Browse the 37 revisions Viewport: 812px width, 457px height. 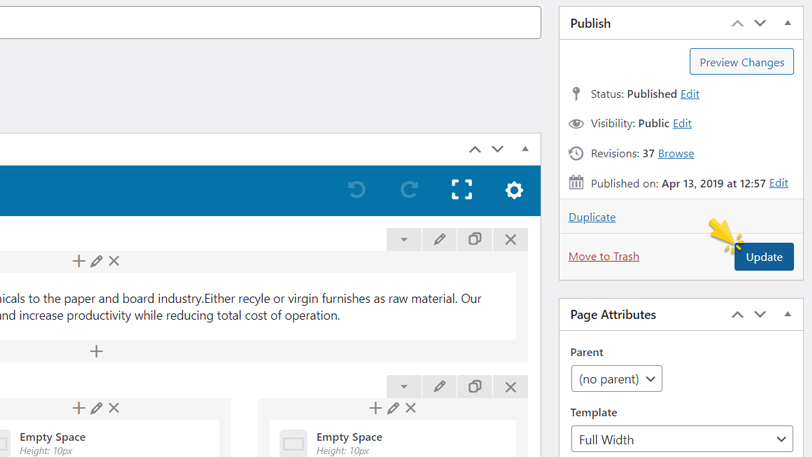click(676, 154)
